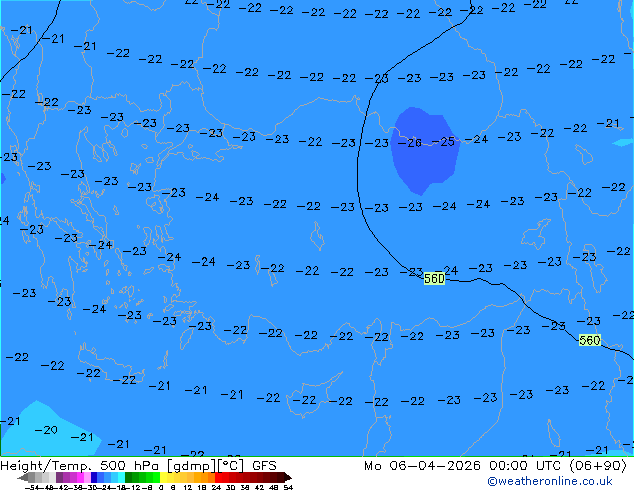Click the (06+90) forecast hour label

pos(598,466)
